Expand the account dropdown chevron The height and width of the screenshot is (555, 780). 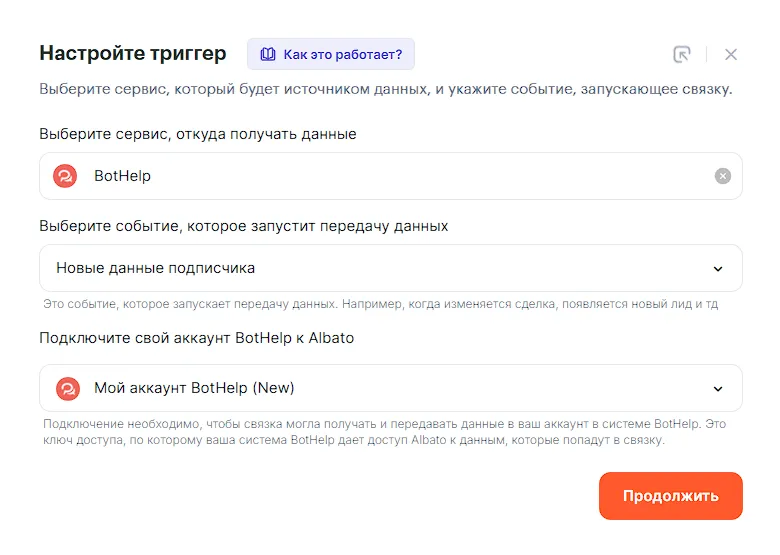pos(717,388)
